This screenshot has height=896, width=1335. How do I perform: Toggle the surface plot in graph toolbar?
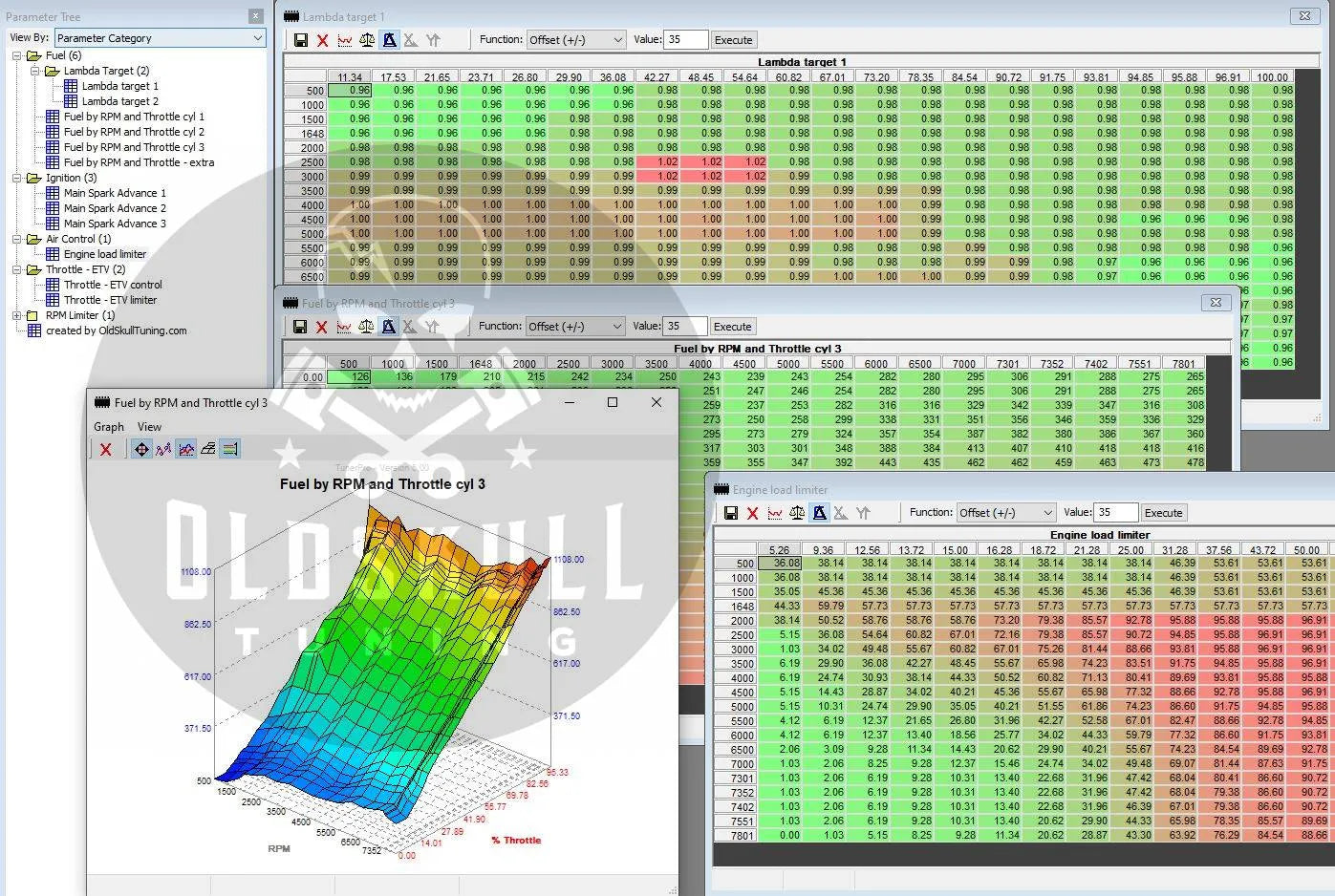pos(185,449)
